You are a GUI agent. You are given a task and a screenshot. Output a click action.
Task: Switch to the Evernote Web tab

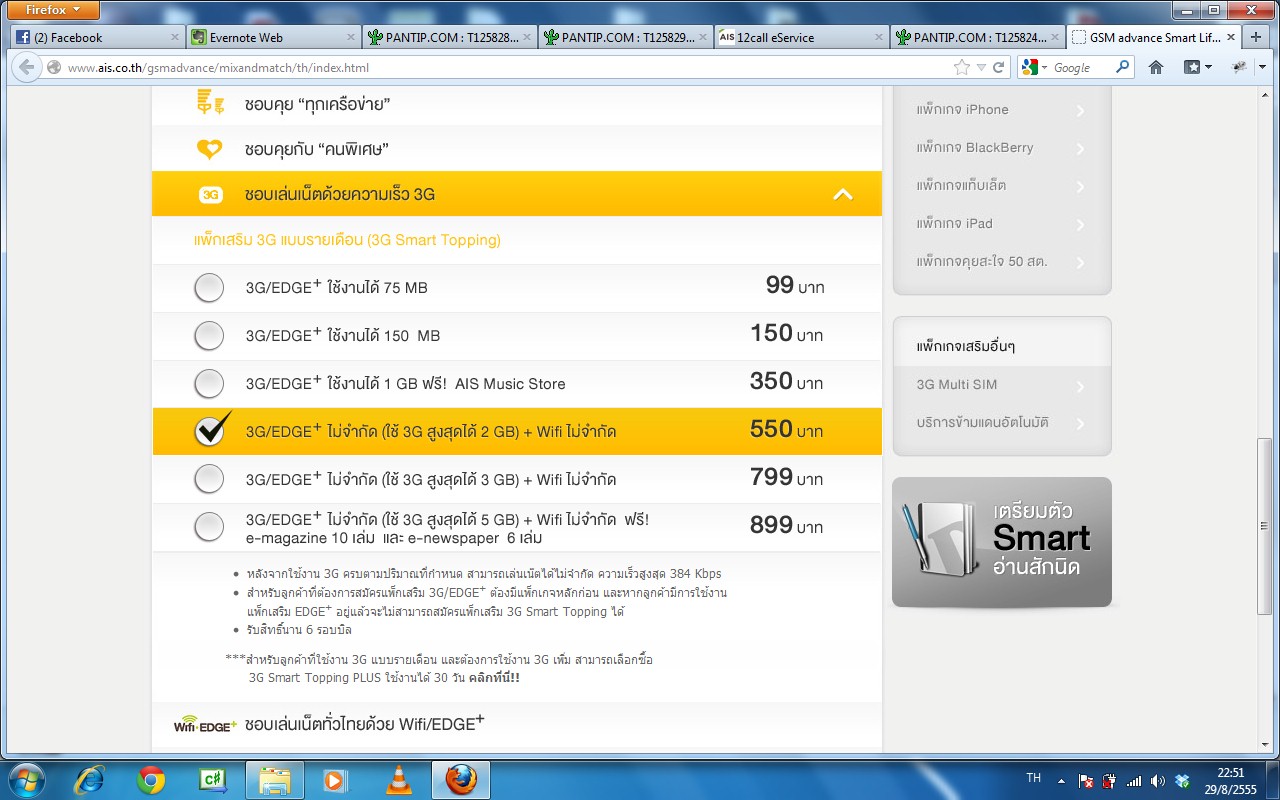(272, 38)
